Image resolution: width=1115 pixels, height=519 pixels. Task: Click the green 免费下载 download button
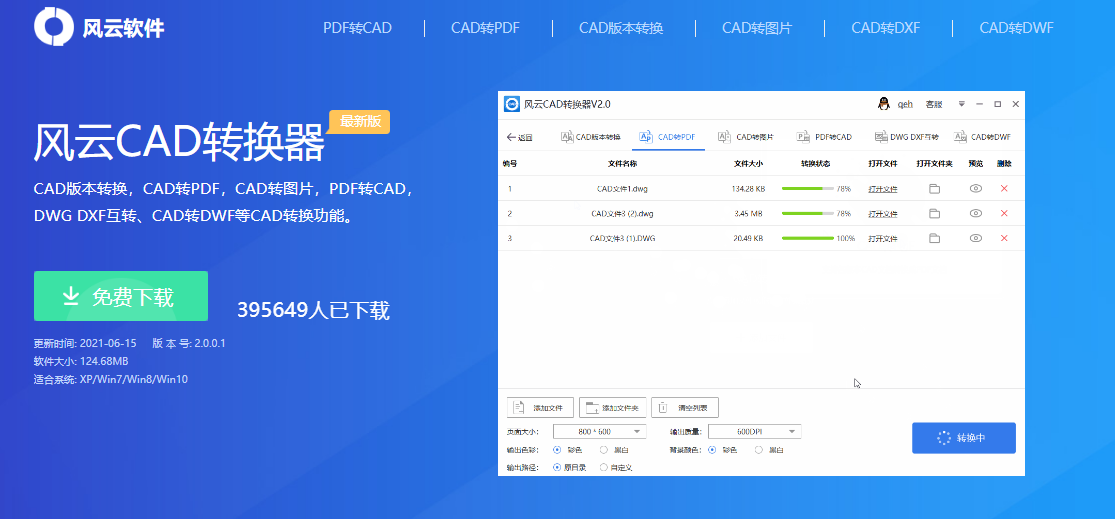[x=121, y=296]
